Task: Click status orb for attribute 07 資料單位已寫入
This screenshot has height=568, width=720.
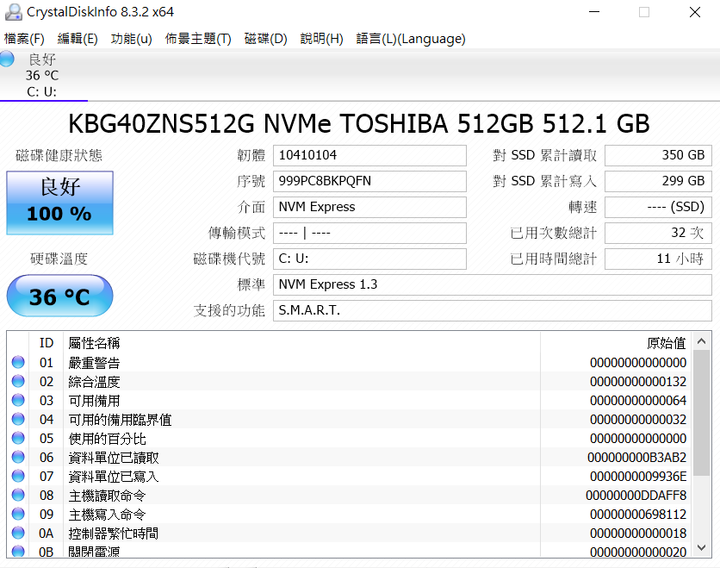Action: point(18,476)
